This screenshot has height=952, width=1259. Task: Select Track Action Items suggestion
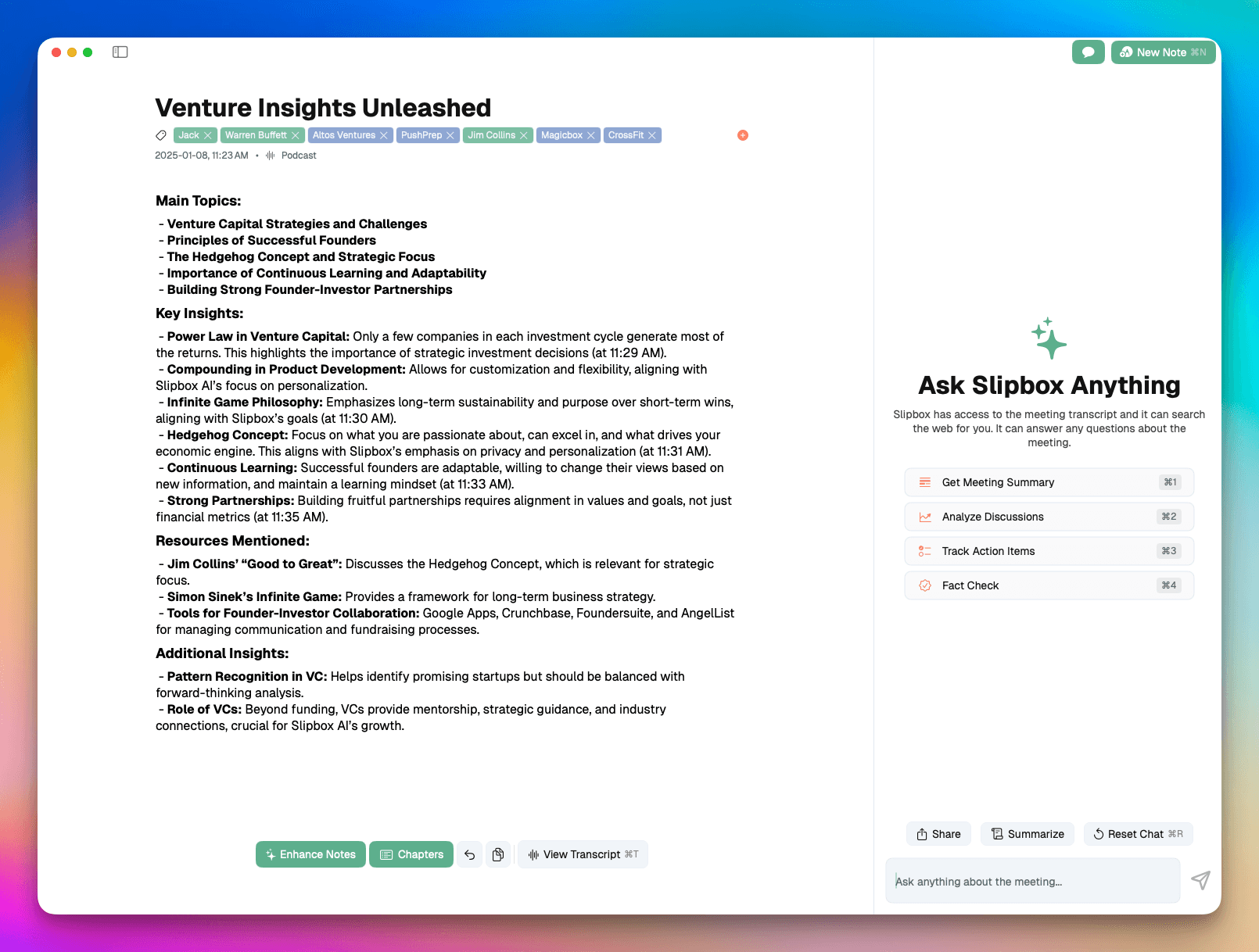click(1049, 551)
